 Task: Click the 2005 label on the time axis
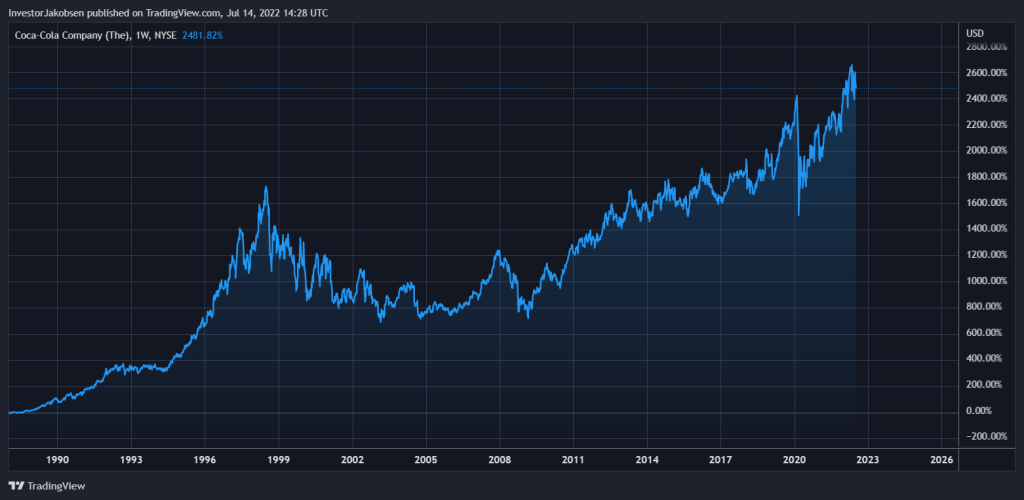click(426, 460)
